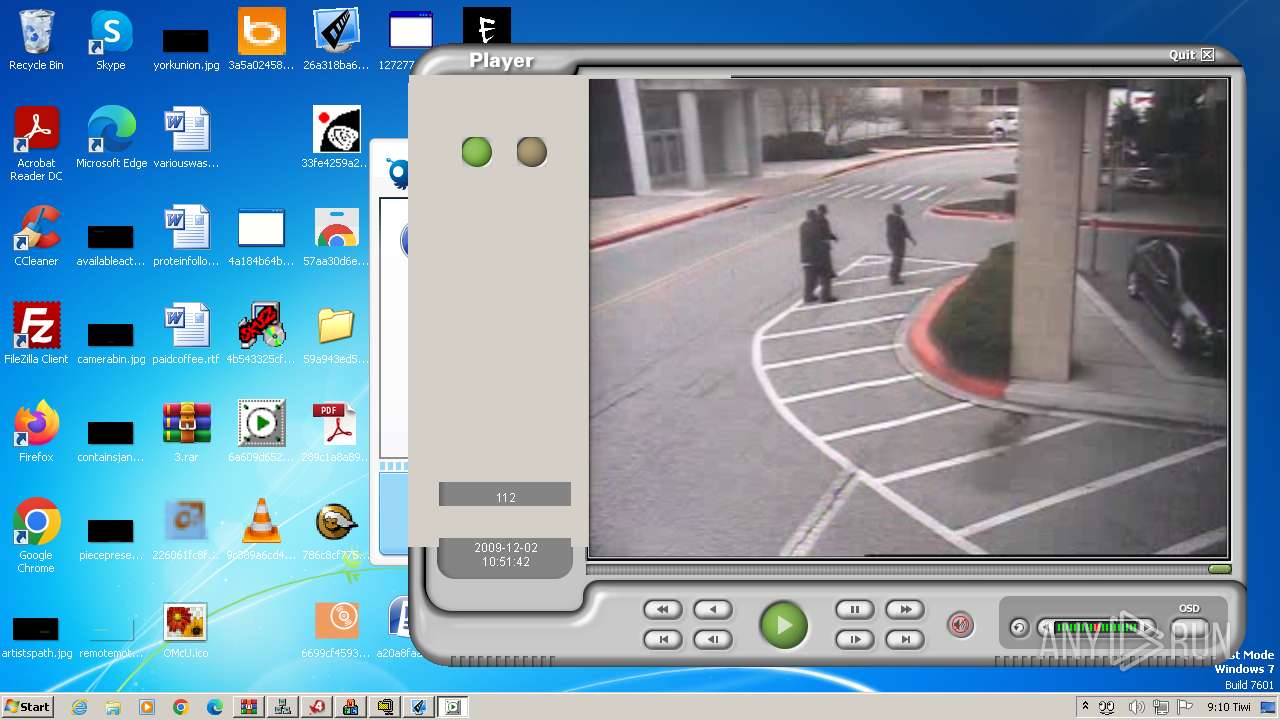Select the paidcoffee.rtf document
Viewport: 1280px width, 720px height.
tap(186, 334)
